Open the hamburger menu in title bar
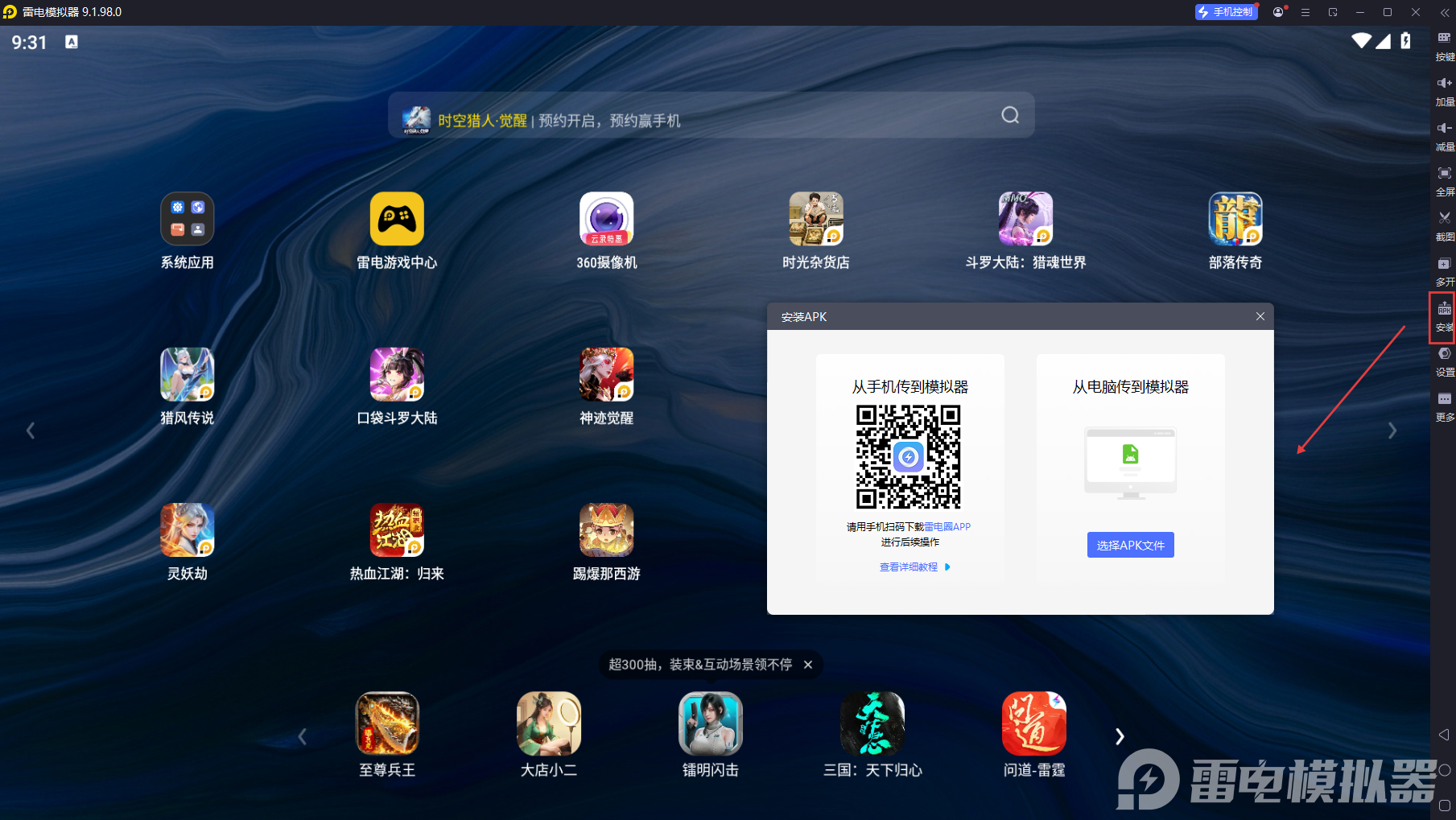The image size is (1456, 820). tap(1305, 12)
